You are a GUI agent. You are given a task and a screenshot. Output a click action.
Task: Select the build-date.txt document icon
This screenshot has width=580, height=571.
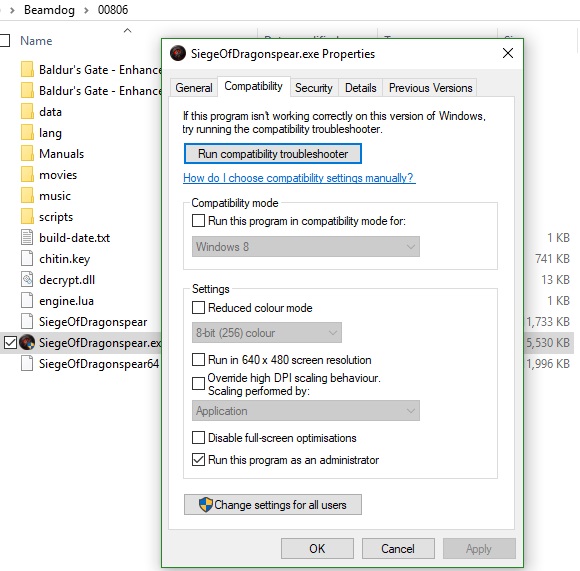coord(27,238)
